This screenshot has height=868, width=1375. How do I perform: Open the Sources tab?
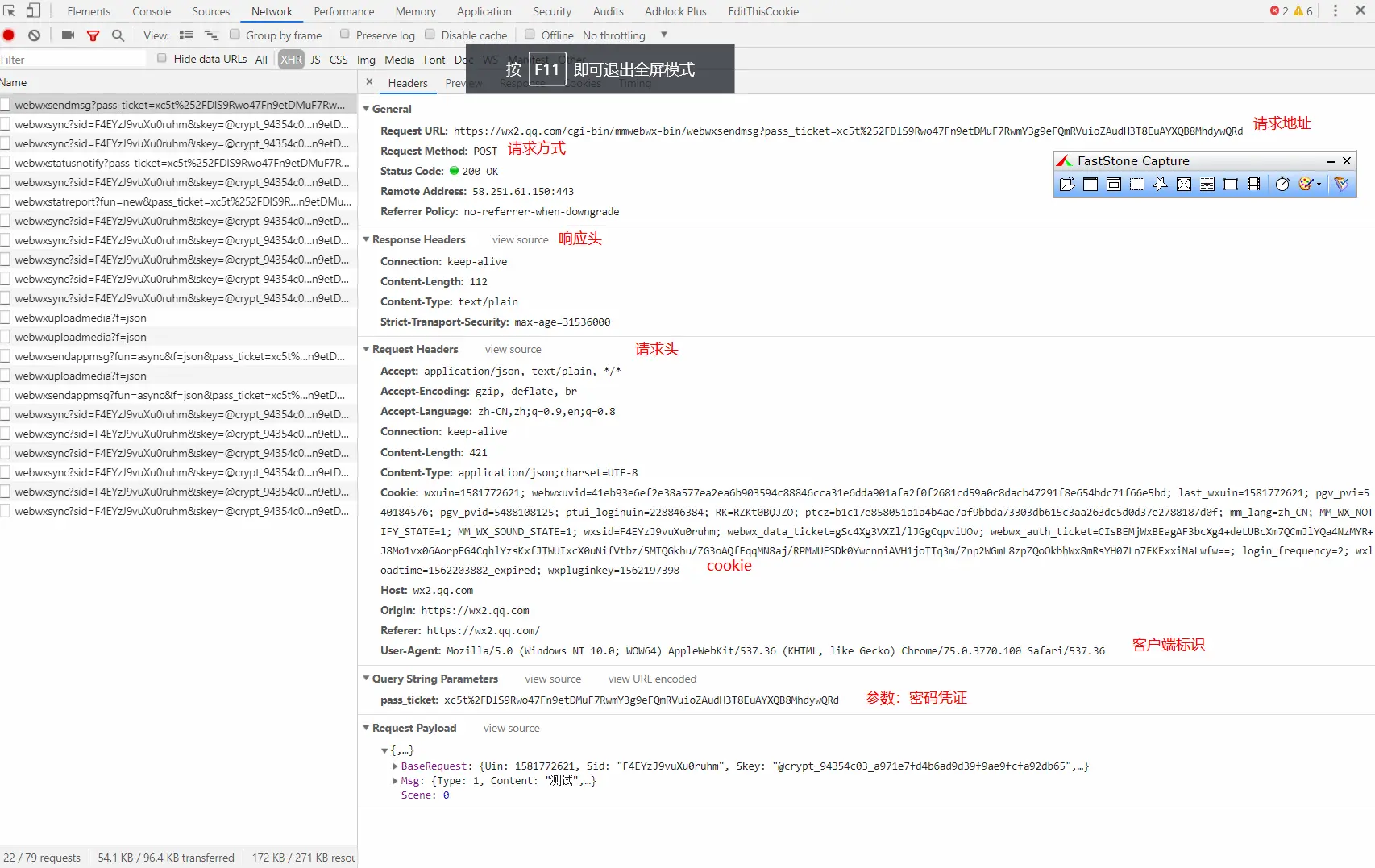click(211, 11)
